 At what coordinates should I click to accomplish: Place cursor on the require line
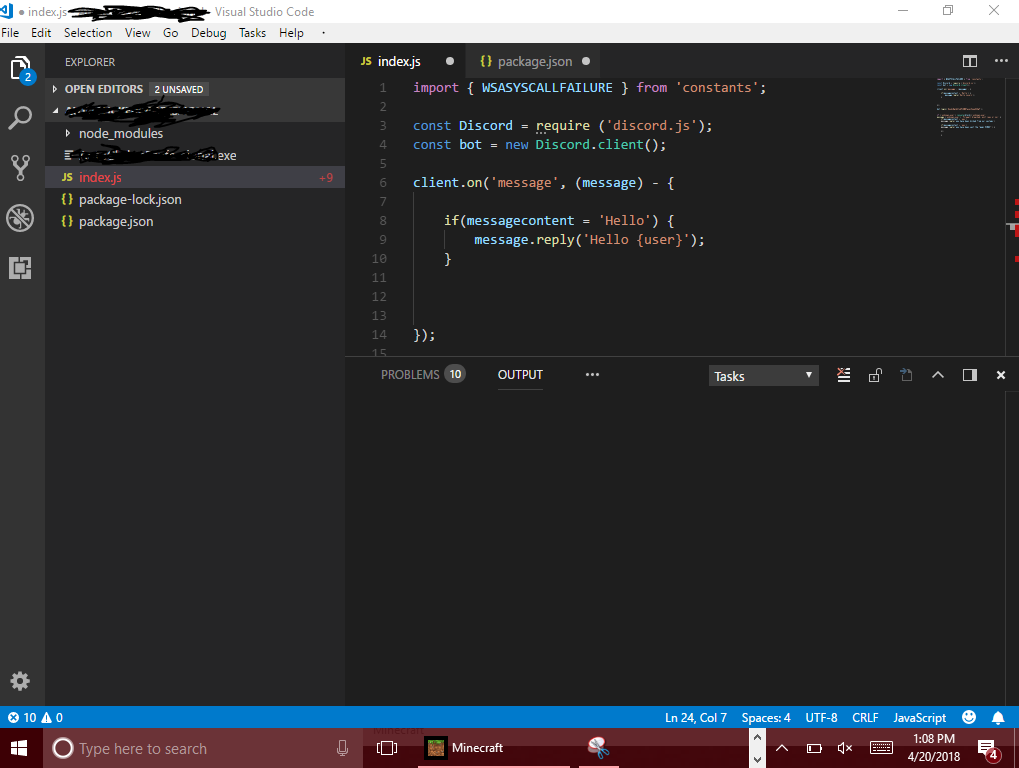tap(563, 125)
